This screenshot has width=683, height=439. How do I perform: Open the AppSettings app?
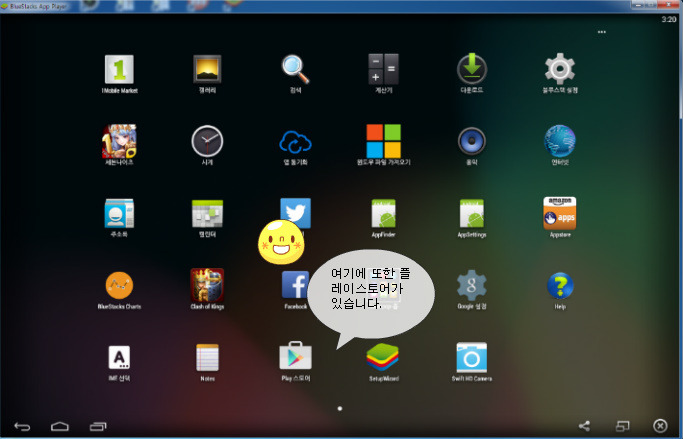click(472, 213)
